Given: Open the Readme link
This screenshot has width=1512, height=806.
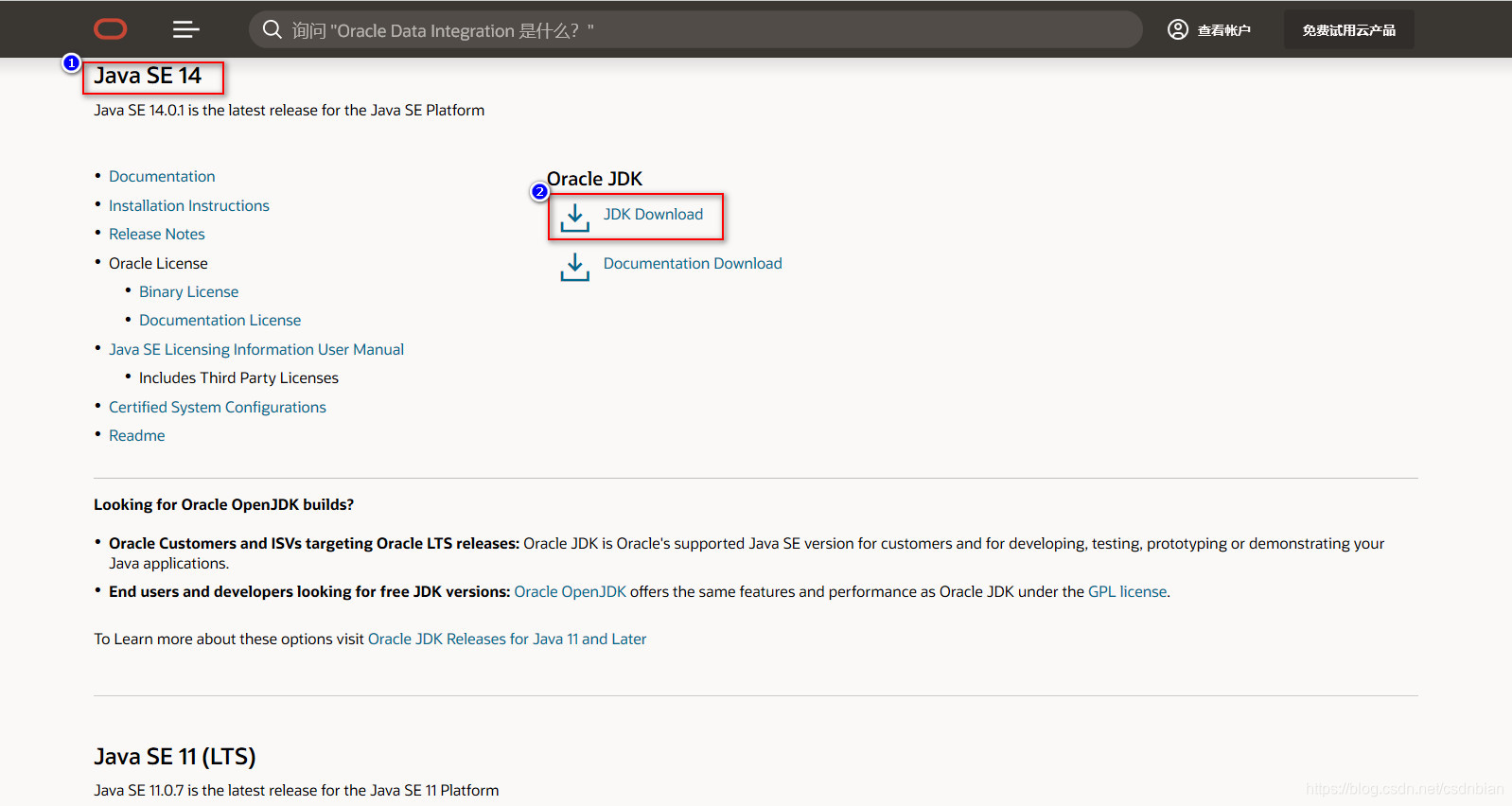Looking at the screenshot, I should coord(137,435).
